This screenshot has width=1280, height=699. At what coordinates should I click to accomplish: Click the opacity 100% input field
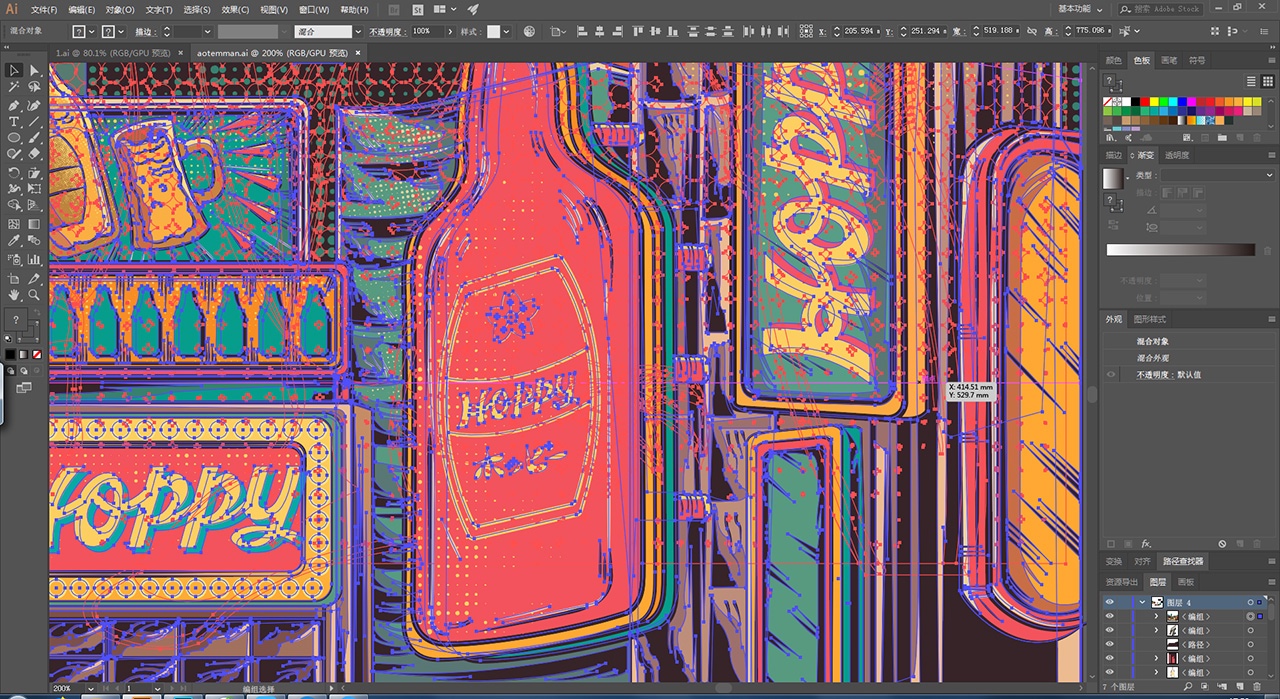(x=426, y=31)
